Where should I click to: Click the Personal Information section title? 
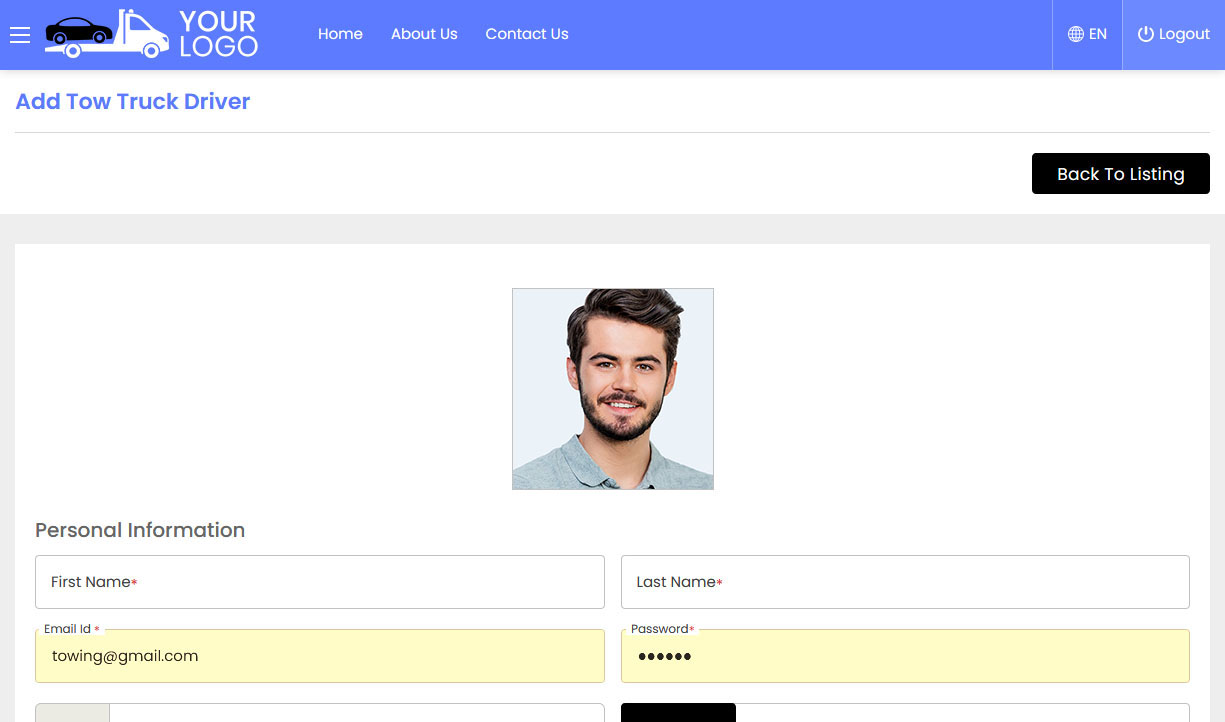click(x=140, y=530)
